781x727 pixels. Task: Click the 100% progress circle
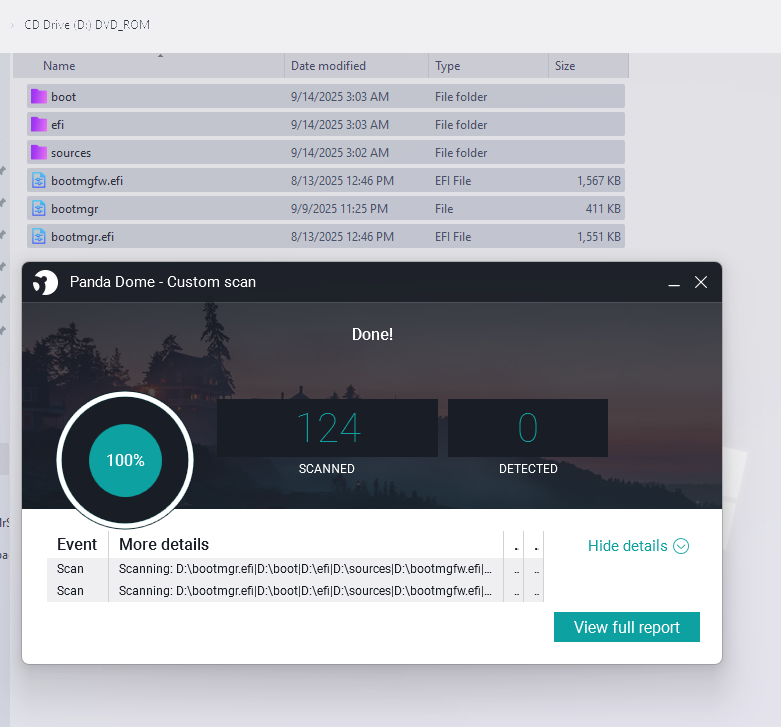126,460
